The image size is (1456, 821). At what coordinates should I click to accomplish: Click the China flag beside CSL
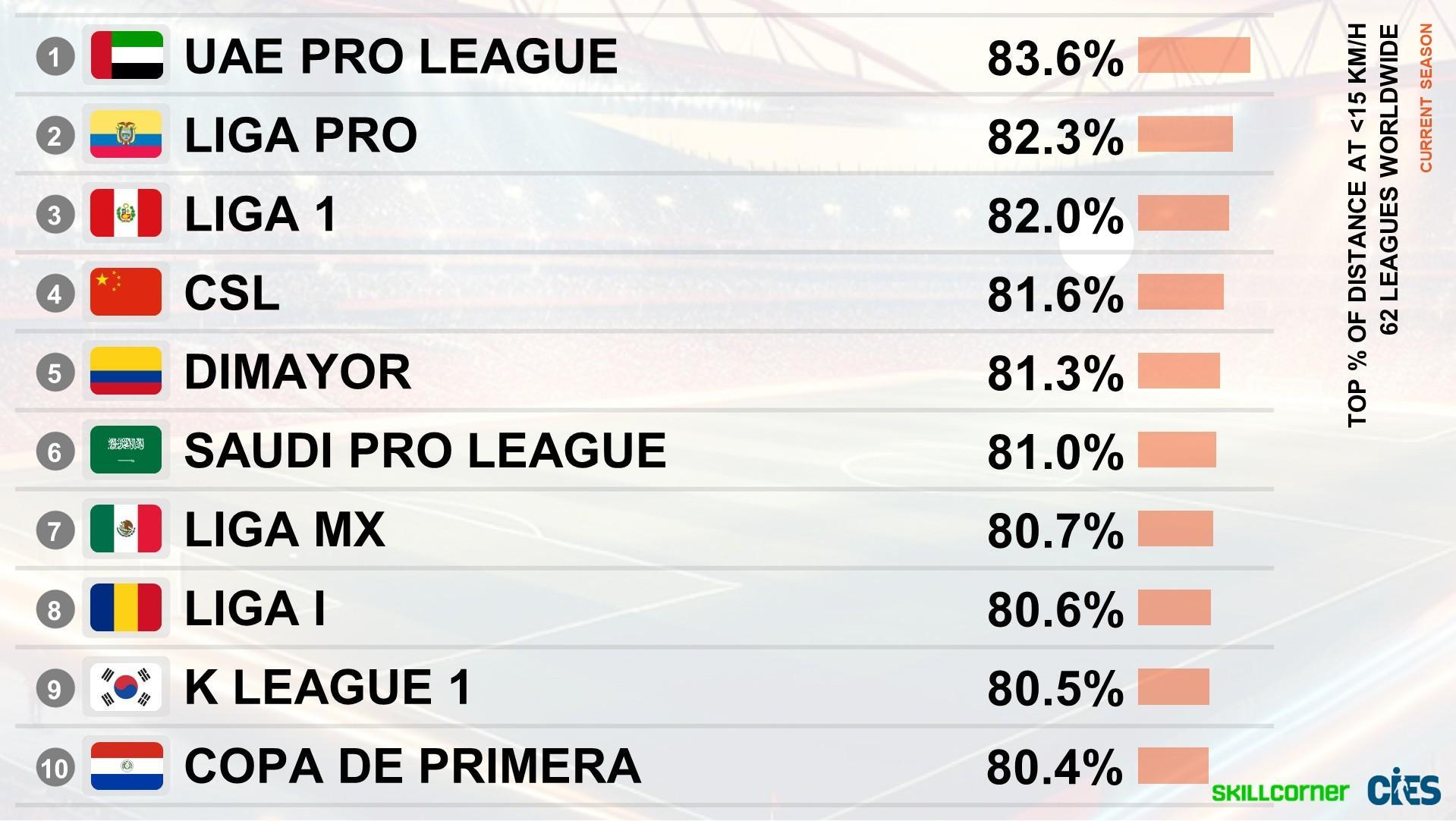[x=126, y=292]
